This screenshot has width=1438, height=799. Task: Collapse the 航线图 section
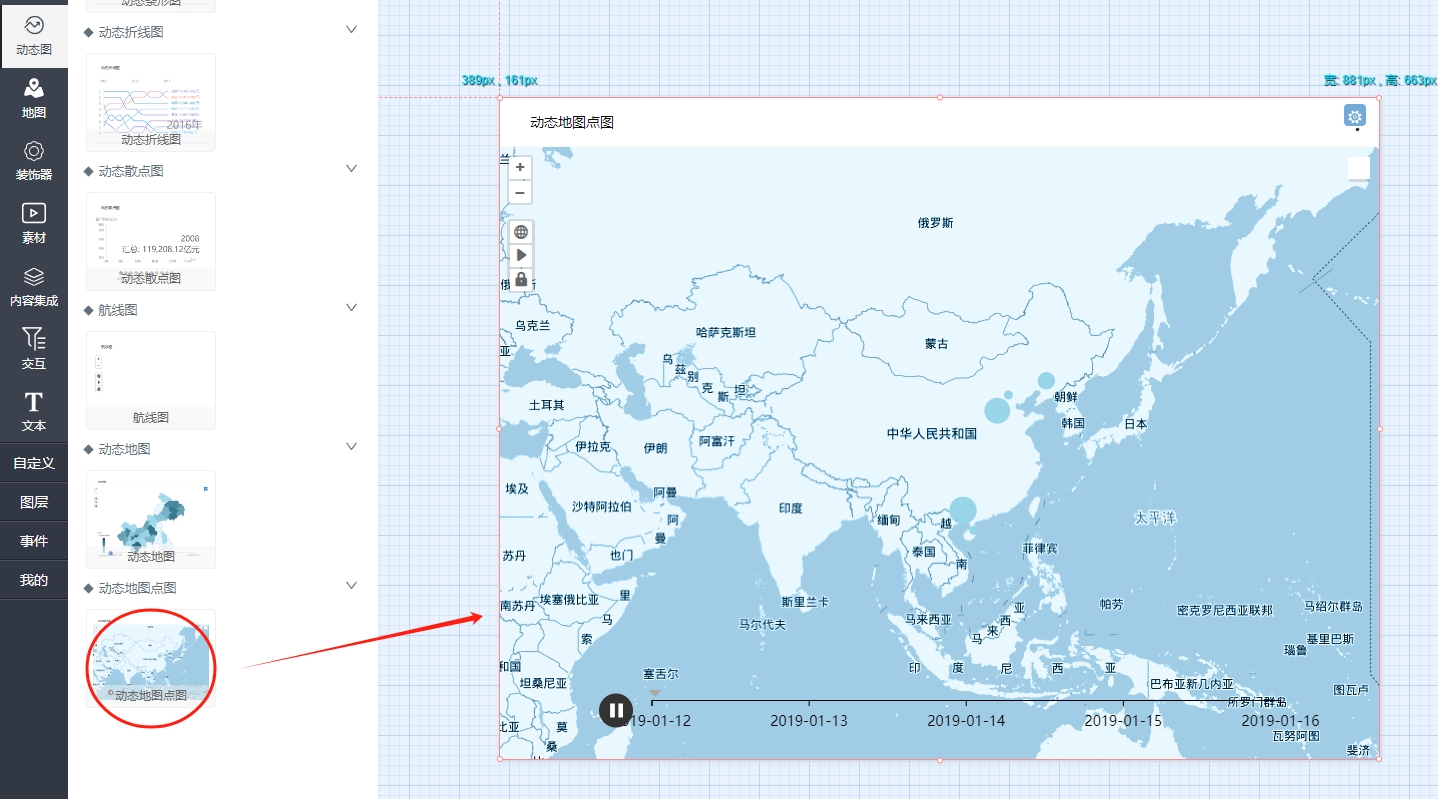351,308
